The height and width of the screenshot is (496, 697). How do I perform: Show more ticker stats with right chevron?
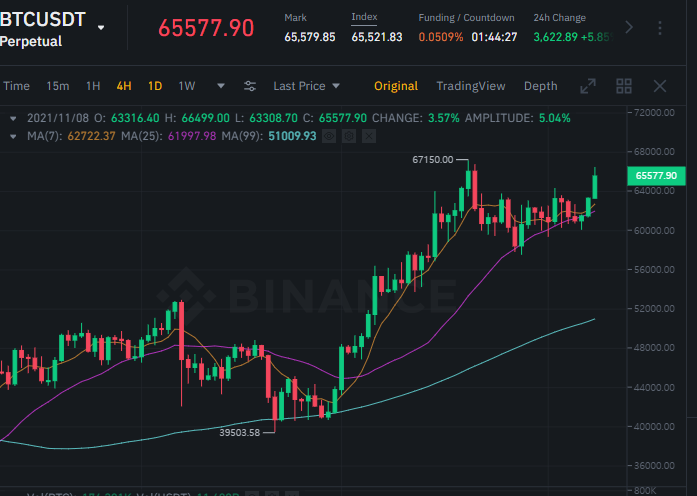click(629, 28)
